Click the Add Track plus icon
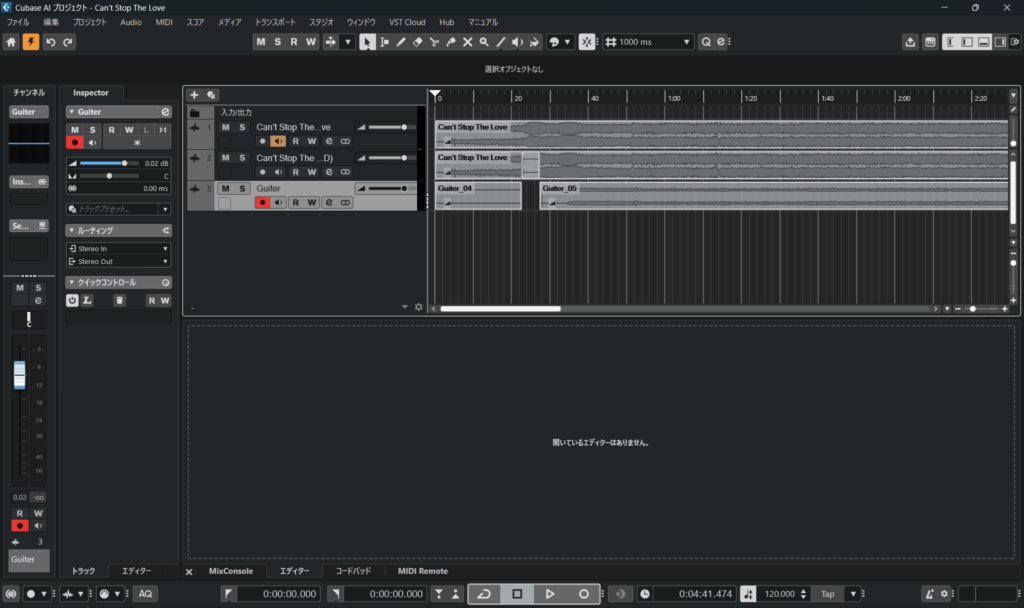1024x608 pixels. [x=194, y=94]
